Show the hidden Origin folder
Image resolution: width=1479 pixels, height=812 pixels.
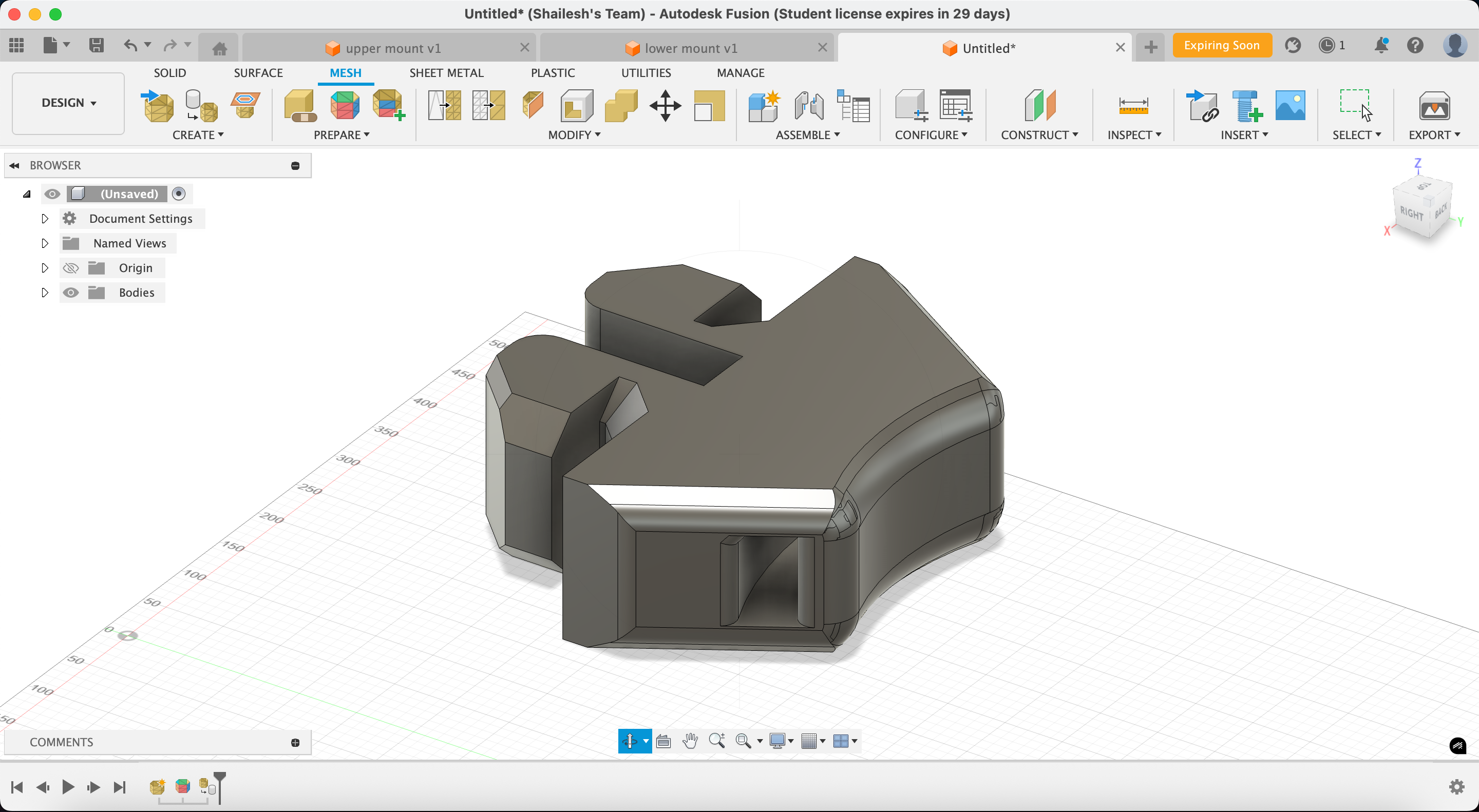[x=71, y=268]
